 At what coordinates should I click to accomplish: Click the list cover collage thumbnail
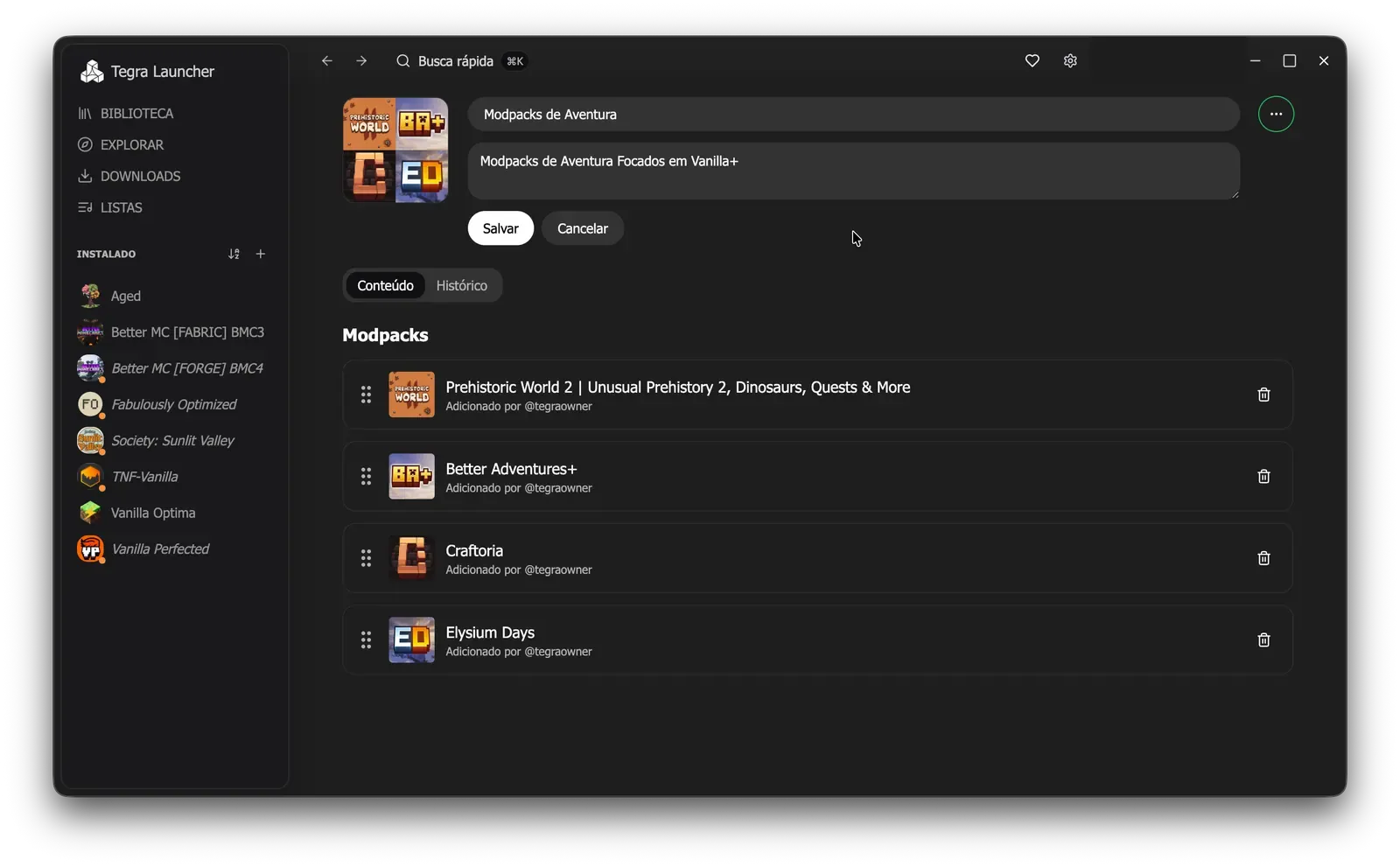click(x=395, y=150)
